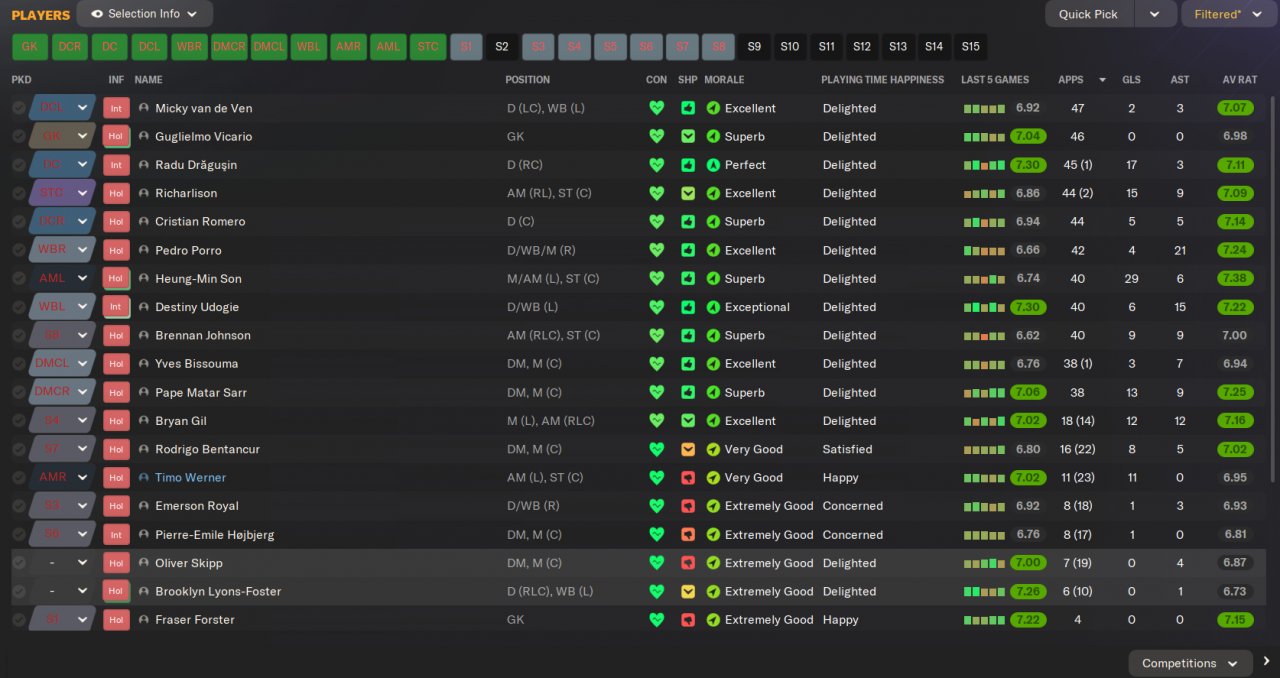Open empty position selector for Oliver Skipp
Viewport: 1280px width, 678px height.
coord(62,563)
